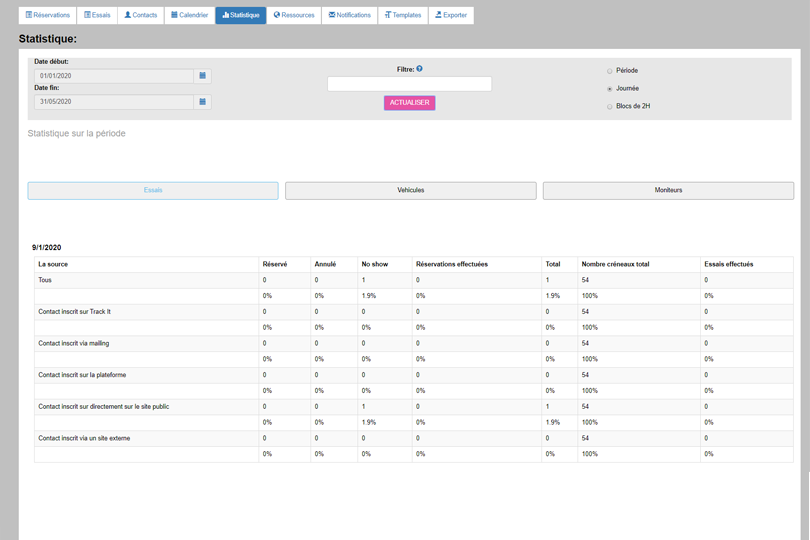Click the Ressources tab globe icon

(x=277, y=15)
